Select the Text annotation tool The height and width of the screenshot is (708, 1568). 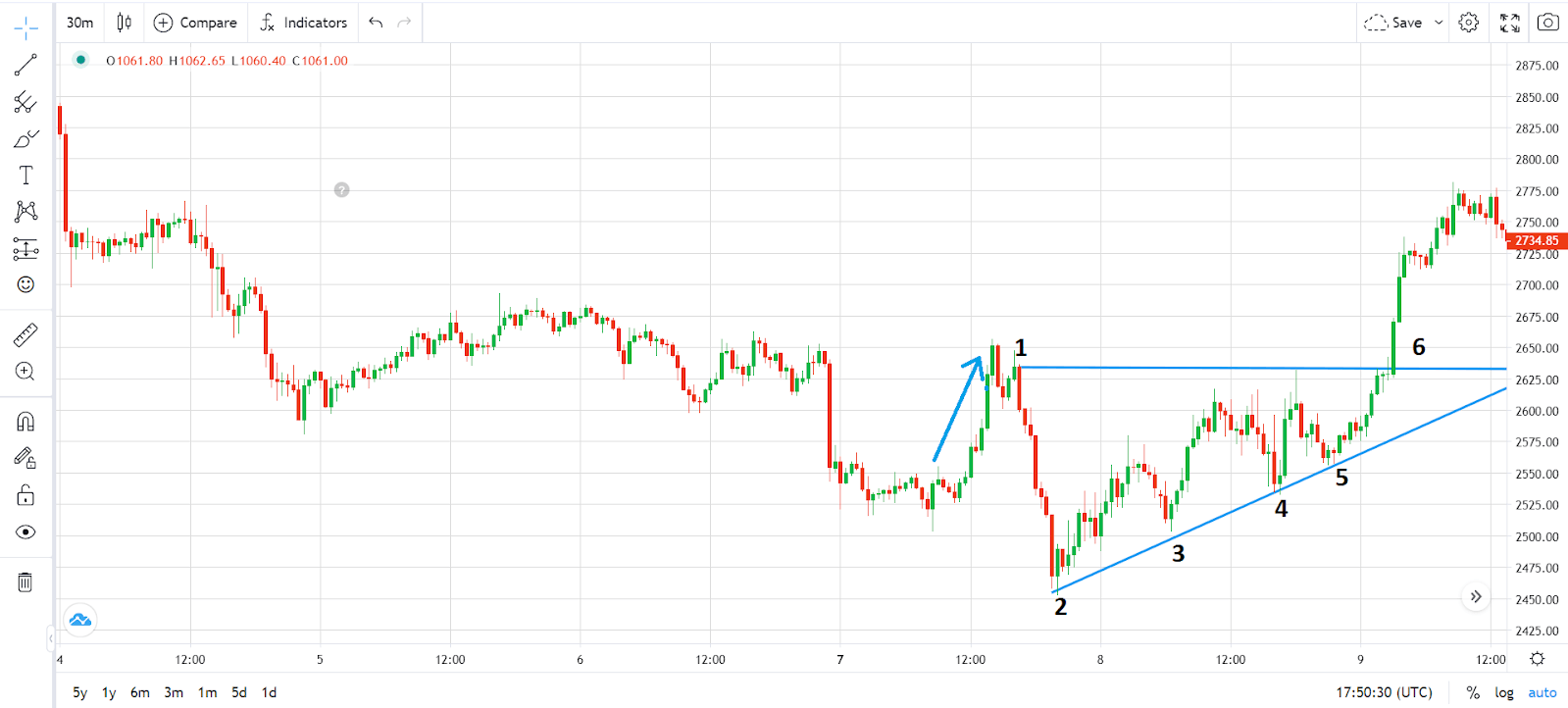click(25, 176)
